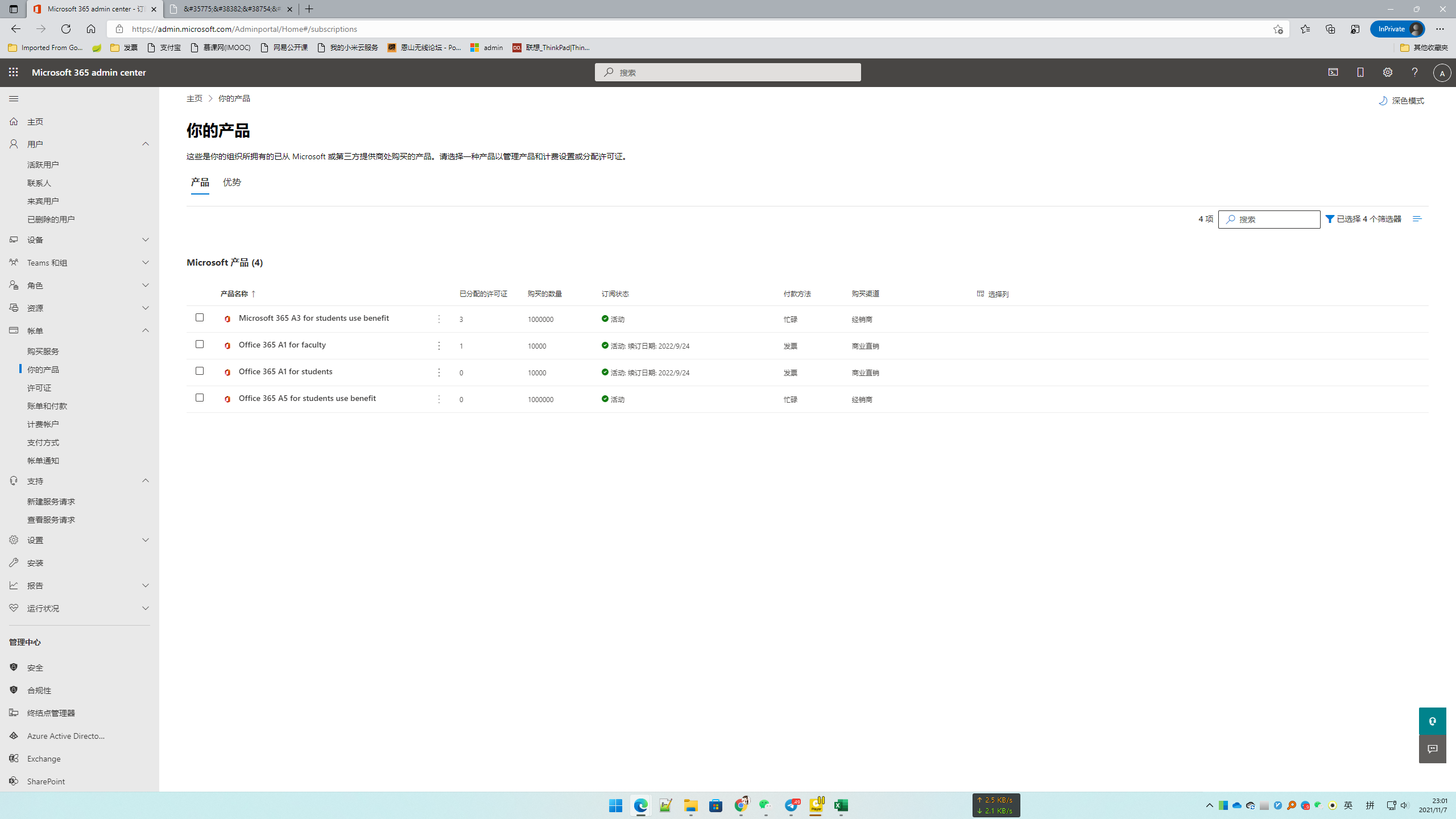
Task: Open Windows Start button
Action: (x=615, y=805)
